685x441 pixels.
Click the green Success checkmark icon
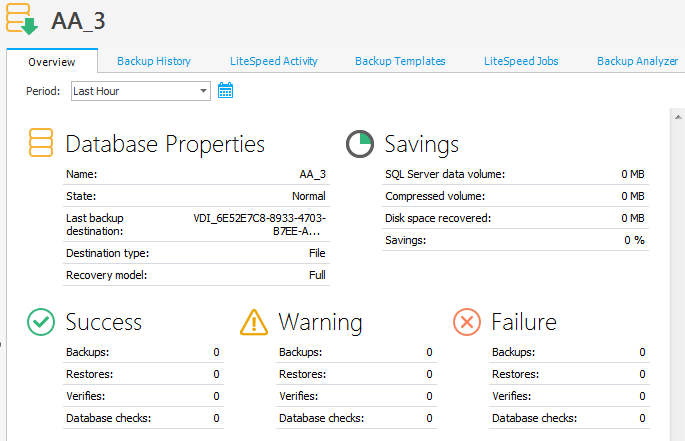(41, 321)
